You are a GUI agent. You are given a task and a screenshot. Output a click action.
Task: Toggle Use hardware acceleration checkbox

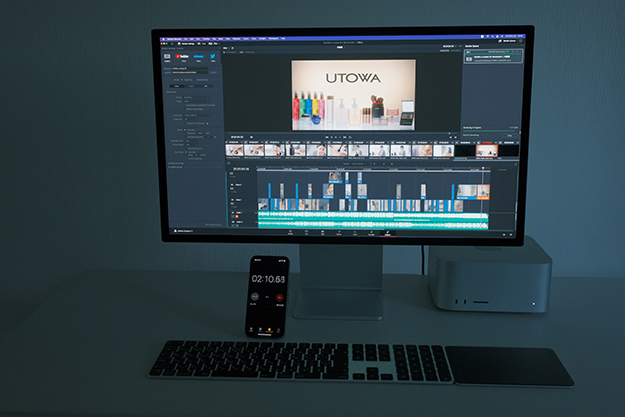coord(184,105)
